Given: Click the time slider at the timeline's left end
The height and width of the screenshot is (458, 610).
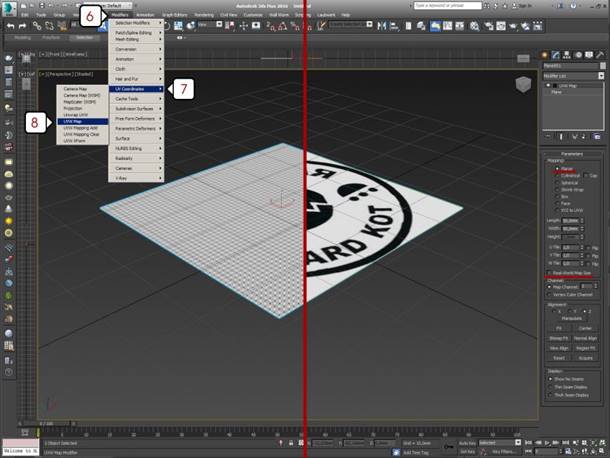Looking at the screenshot, I should pos(38,433).
